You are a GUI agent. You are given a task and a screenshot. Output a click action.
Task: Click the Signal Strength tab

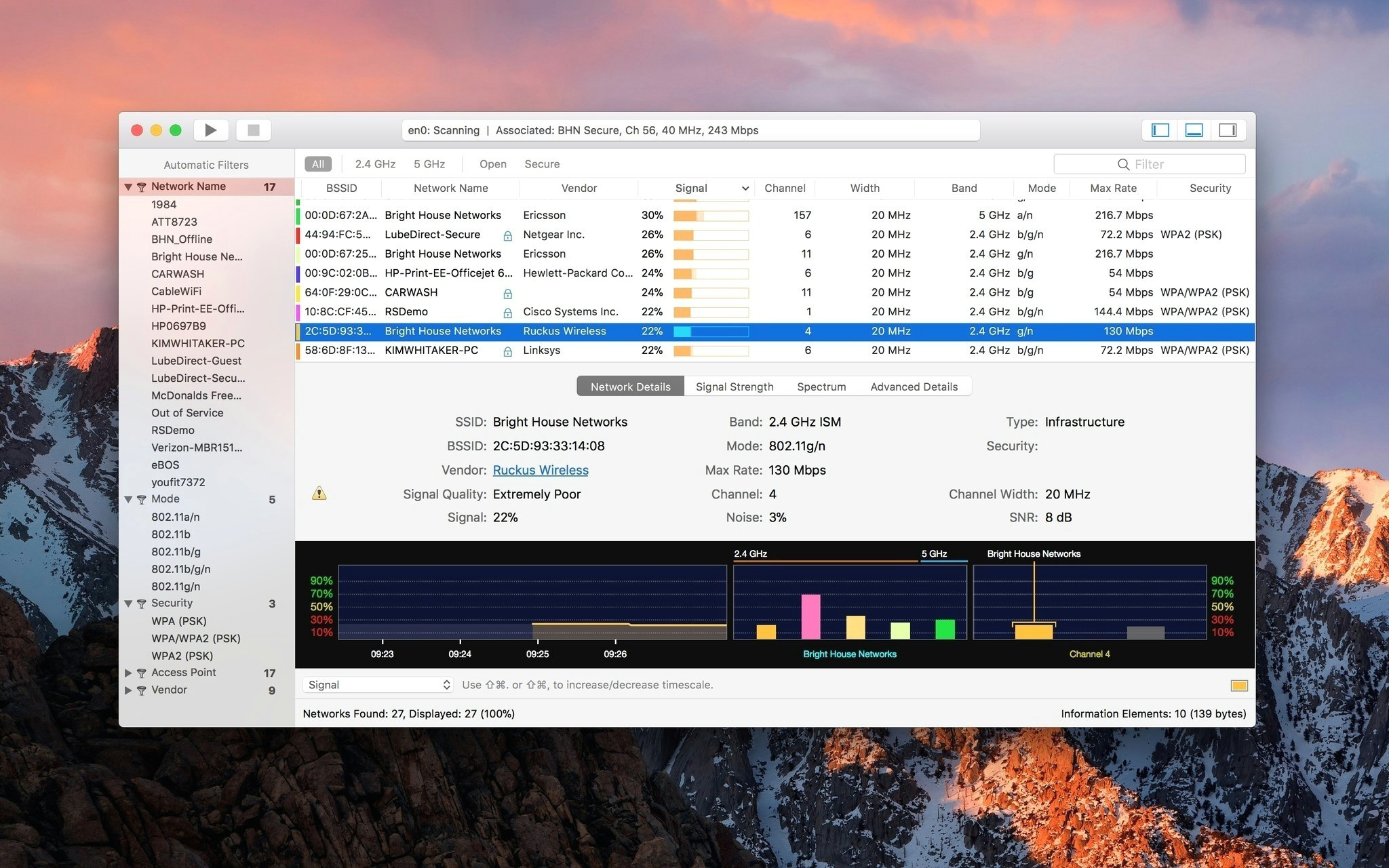(x=735, y=386)
